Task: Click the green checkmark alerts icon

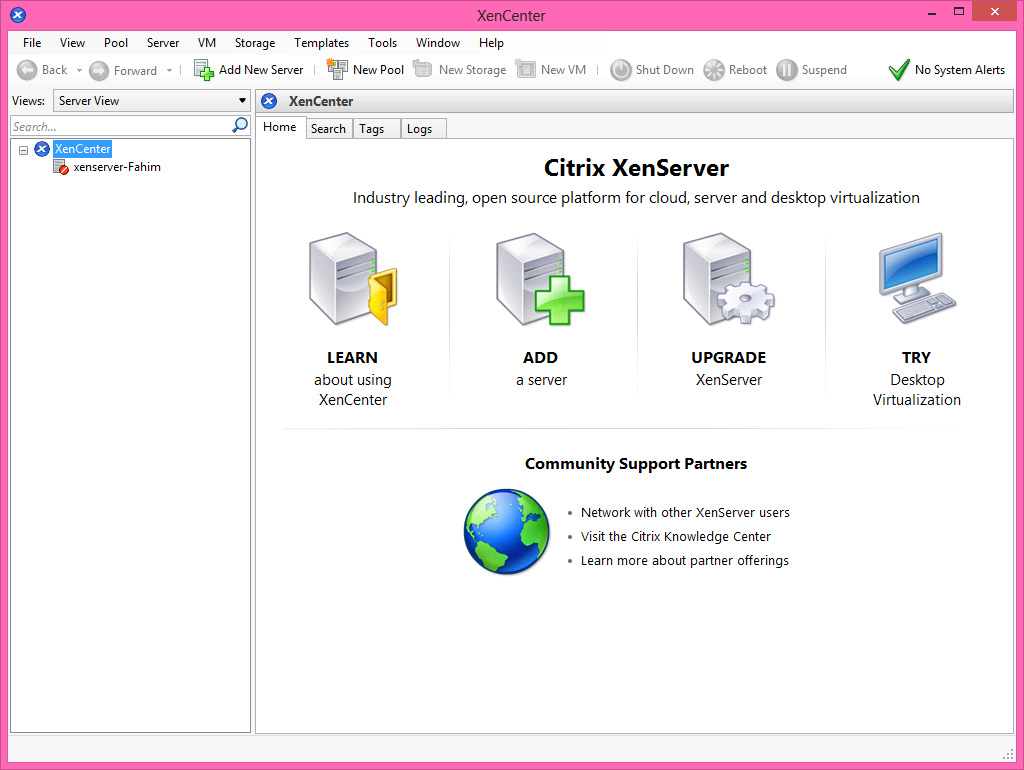Action: pyautogui.click(x=899, y=70)
